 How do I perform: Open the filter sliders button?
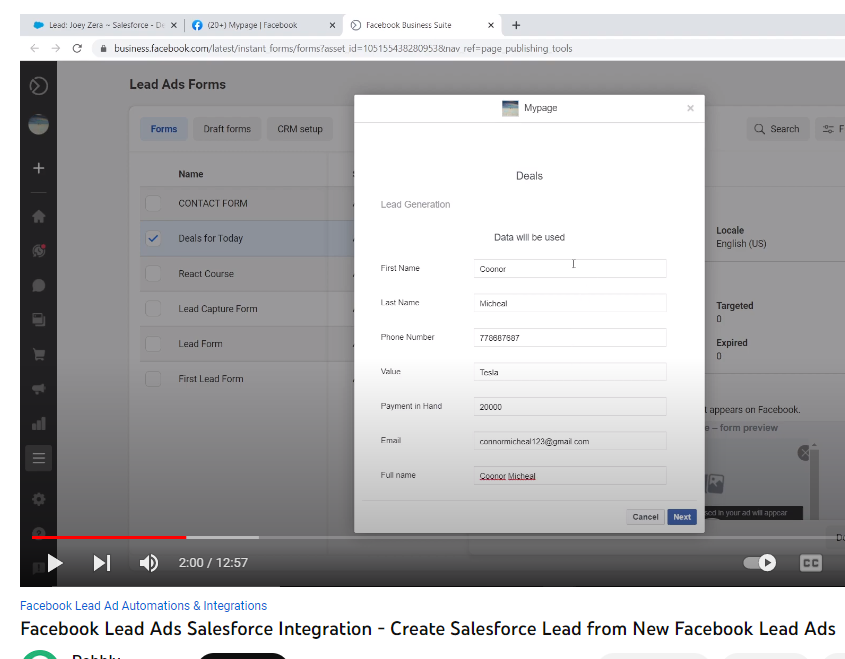pyautogui.click(x=830, y=129)
